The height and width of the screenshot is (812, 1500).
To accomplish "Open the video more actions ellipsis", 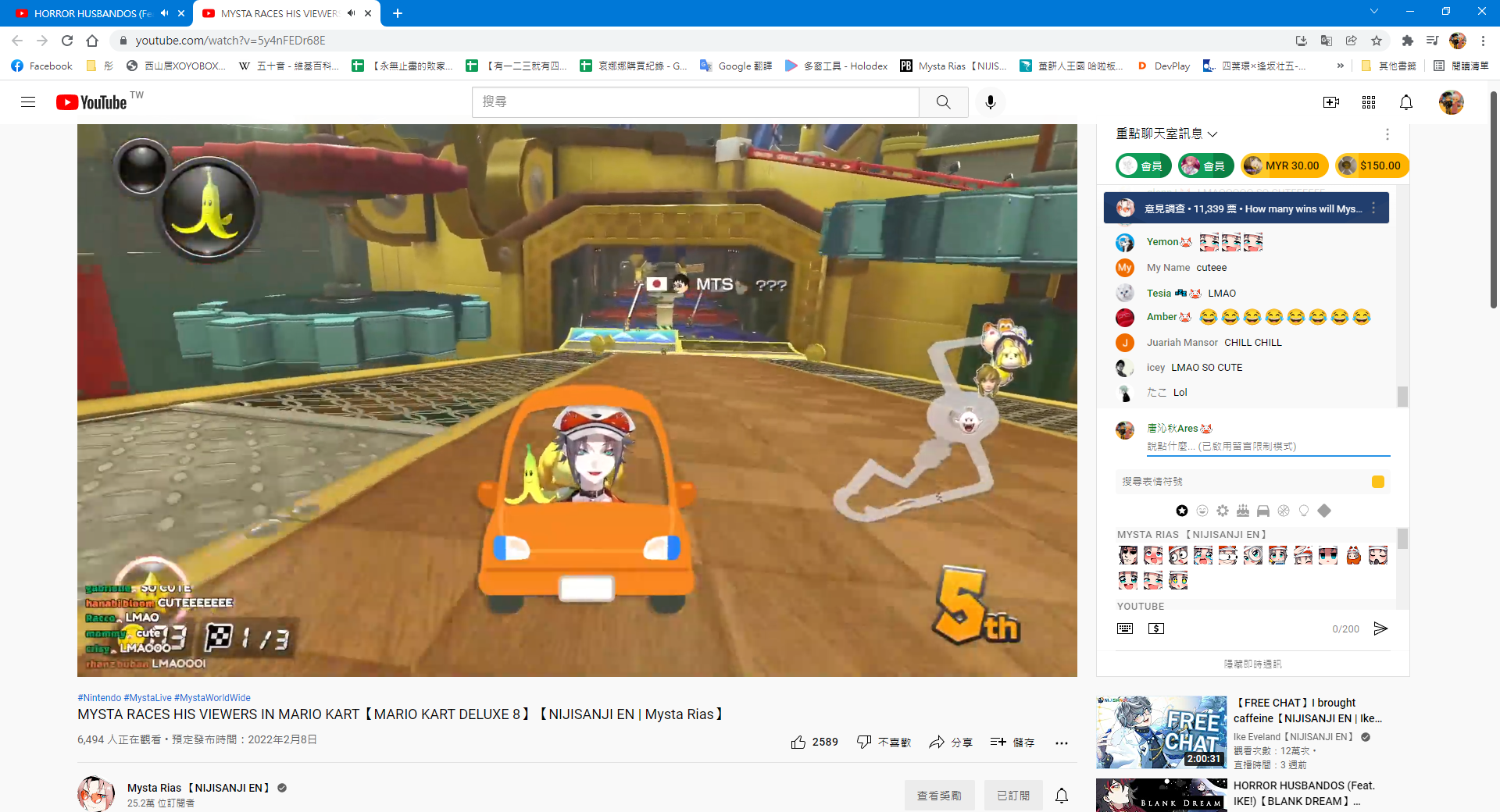I will pos(1061,743).
